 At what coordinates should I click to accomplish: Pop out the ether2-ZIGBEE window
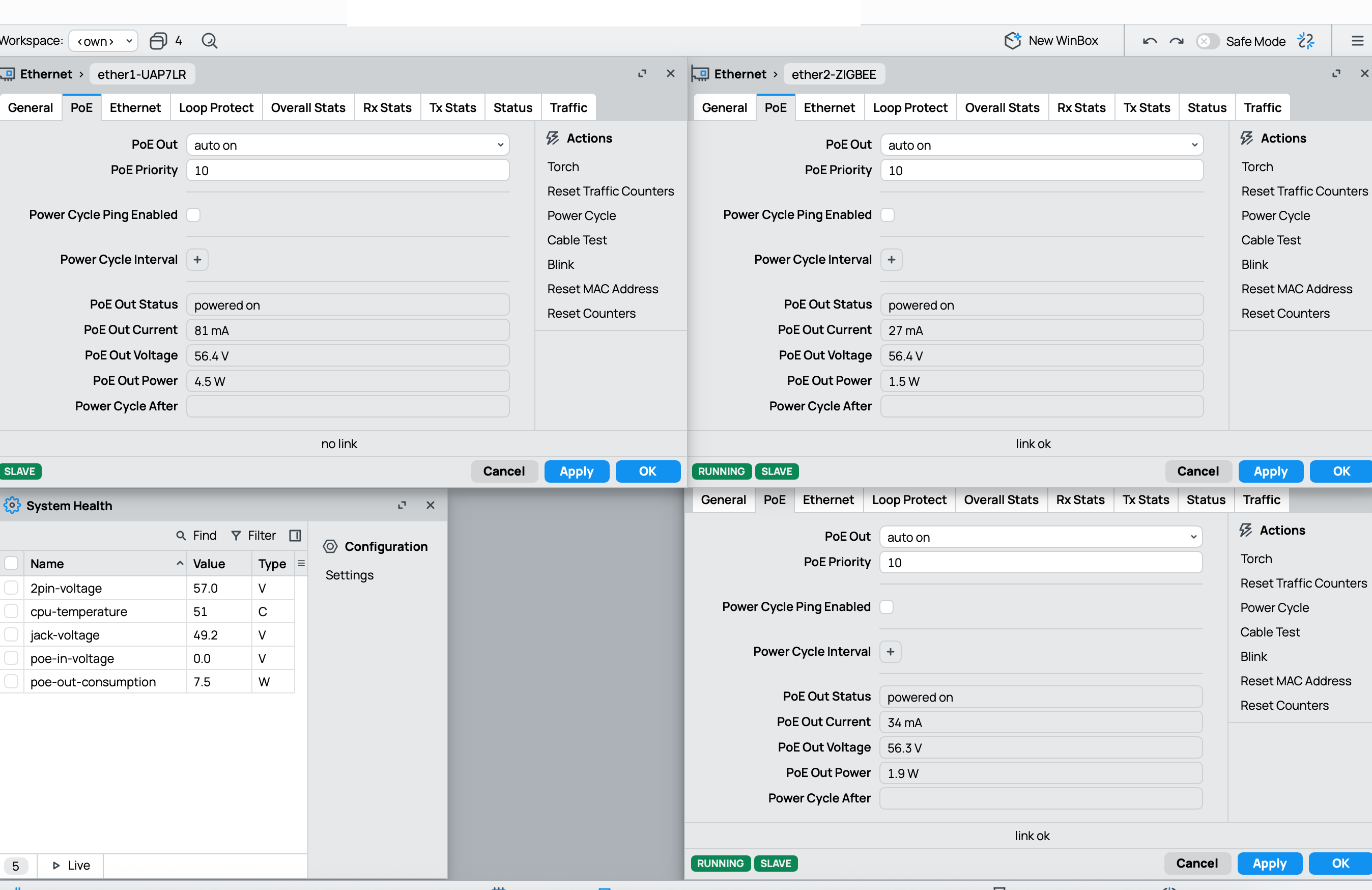tap(1336, 74)
